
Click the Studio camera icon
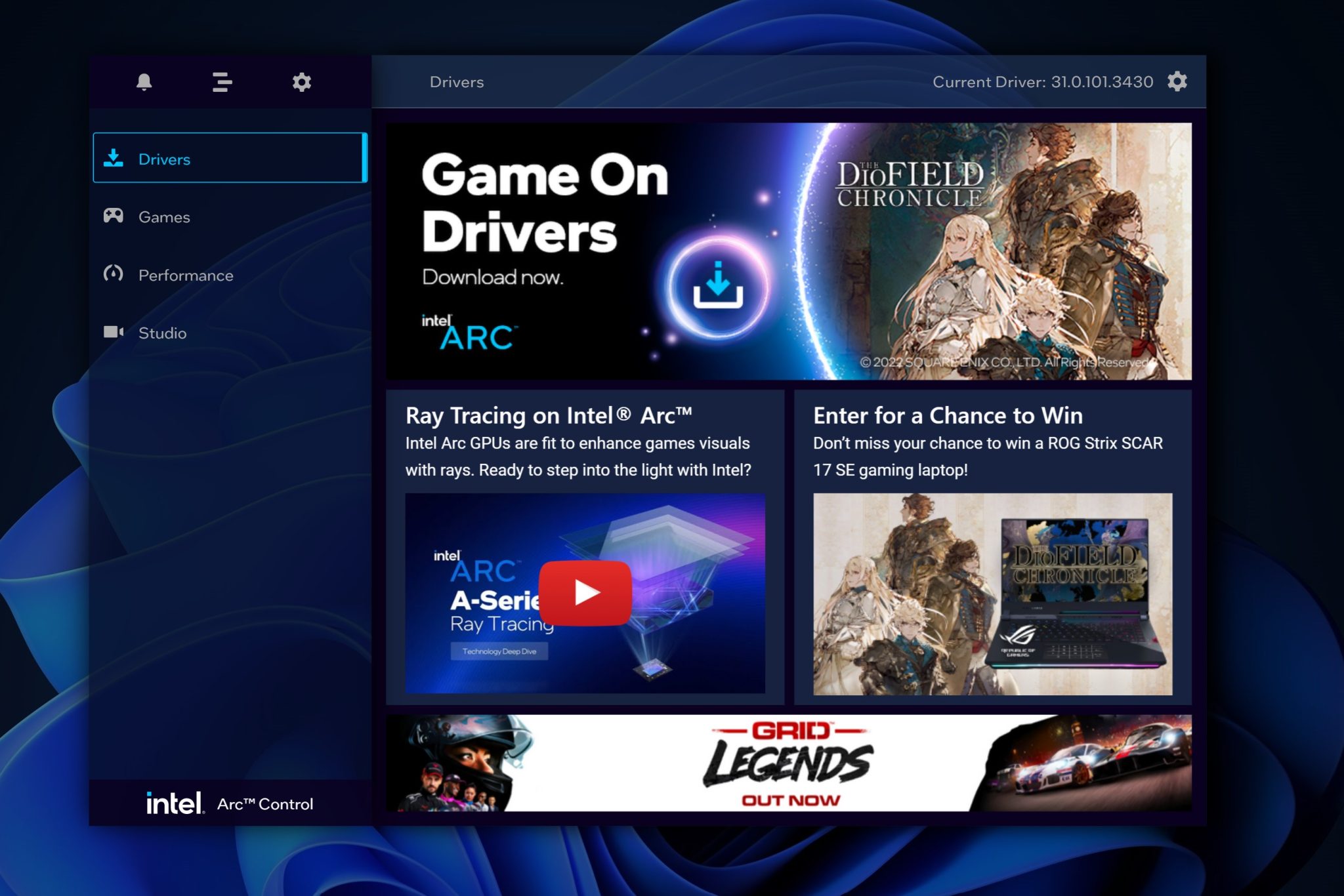click(x=114, y=332)
